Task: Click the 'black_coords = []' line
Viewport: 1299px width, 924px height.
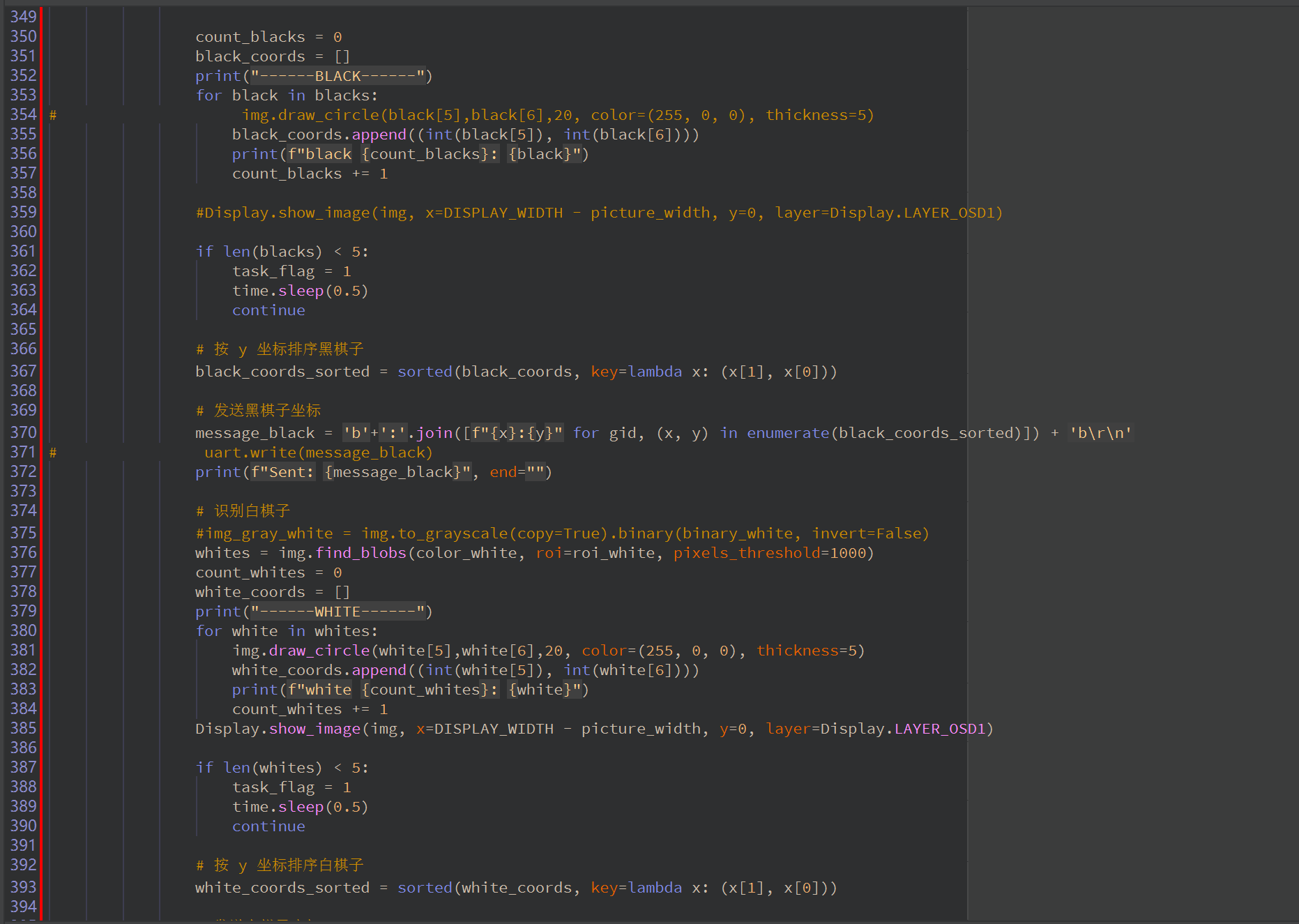Action: point(273,56)
